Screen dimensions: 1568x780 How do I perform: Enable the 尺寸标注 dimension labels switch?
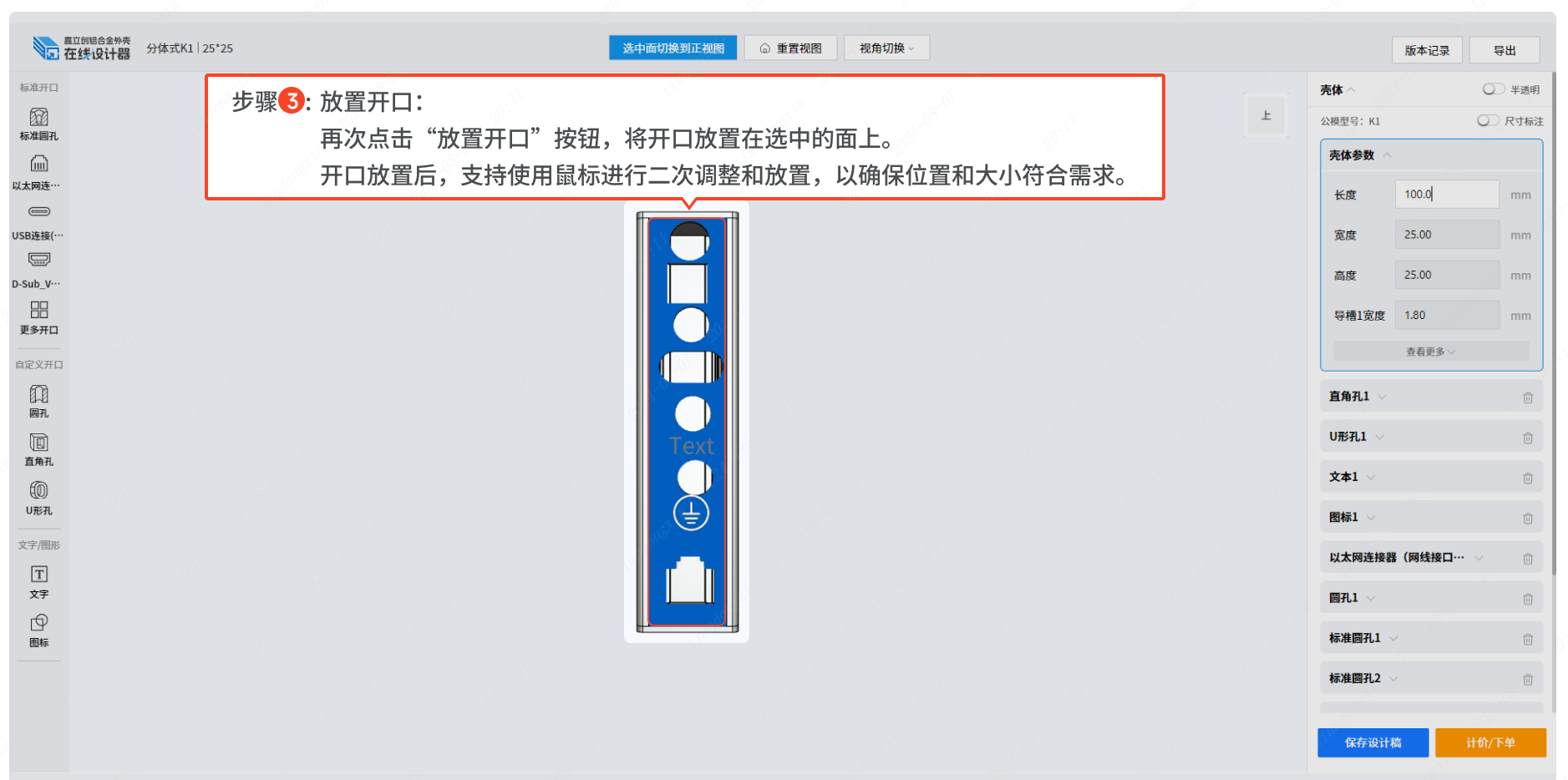[x=1487, y=121]
